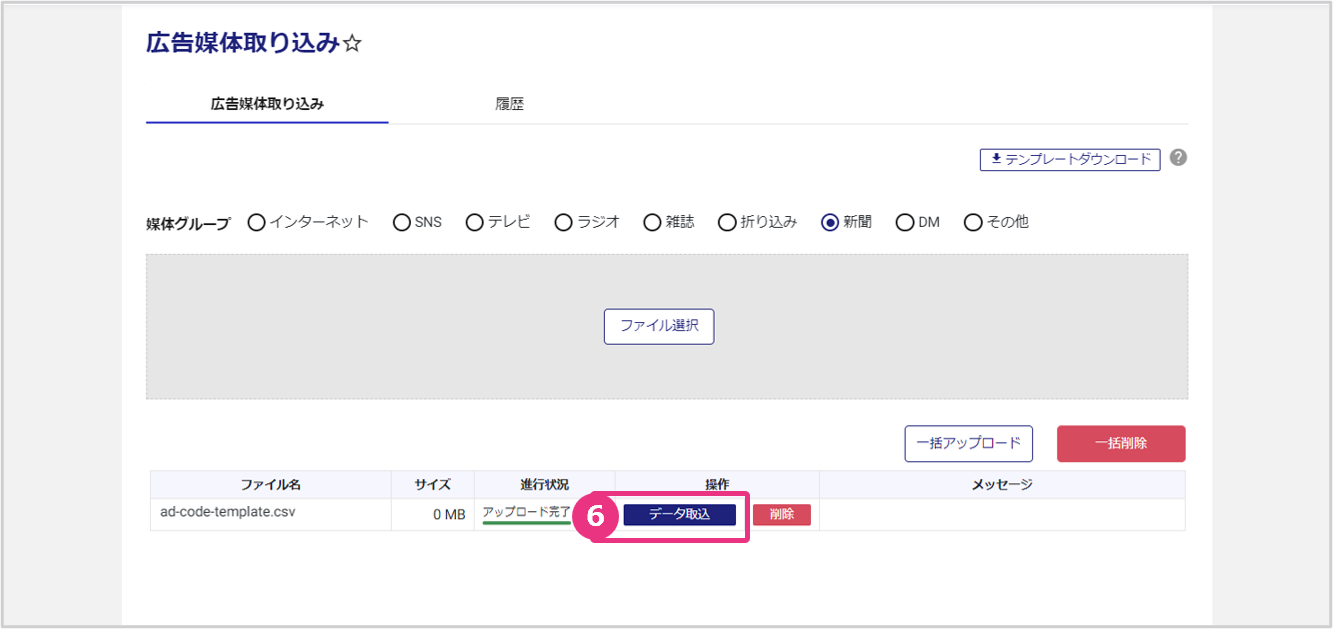The image size is (1333, 629).
Task: Click the selected 新聞 radio button
Action: click(829, 222)
